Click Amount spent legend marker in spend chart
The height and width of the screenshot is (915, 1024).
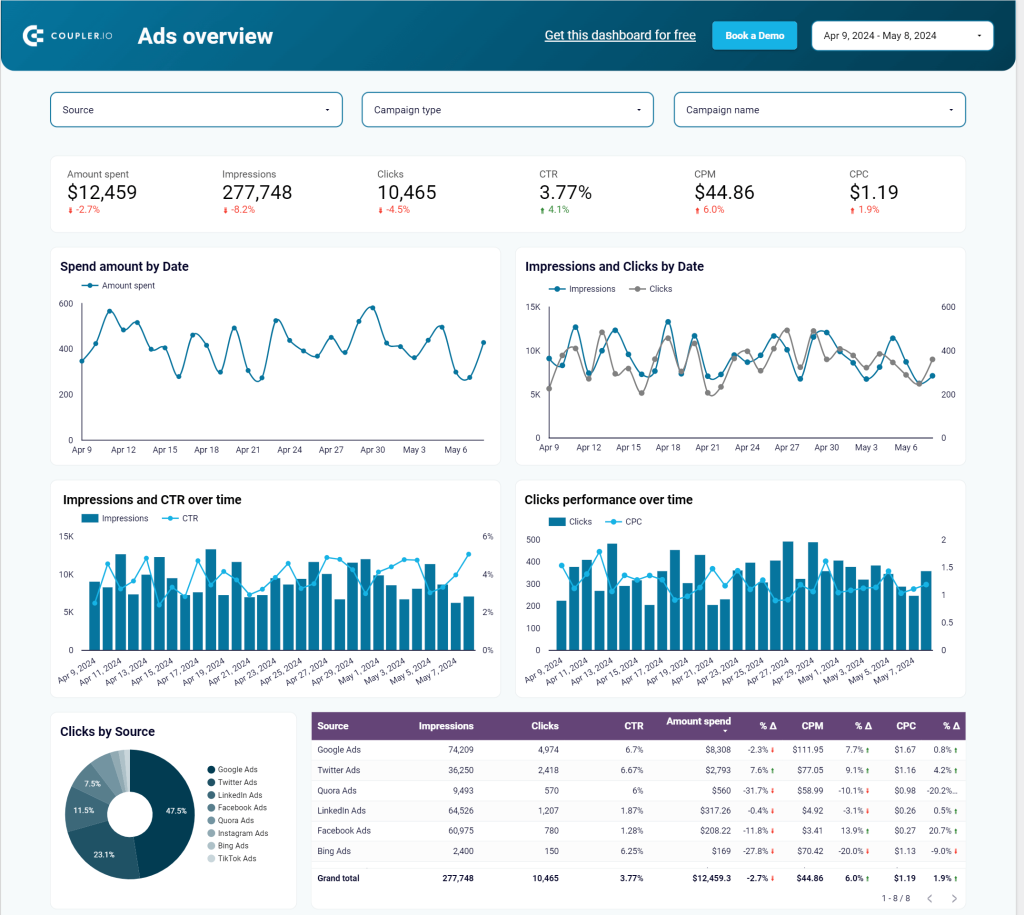pyautogui.click(x=90, y=285)
